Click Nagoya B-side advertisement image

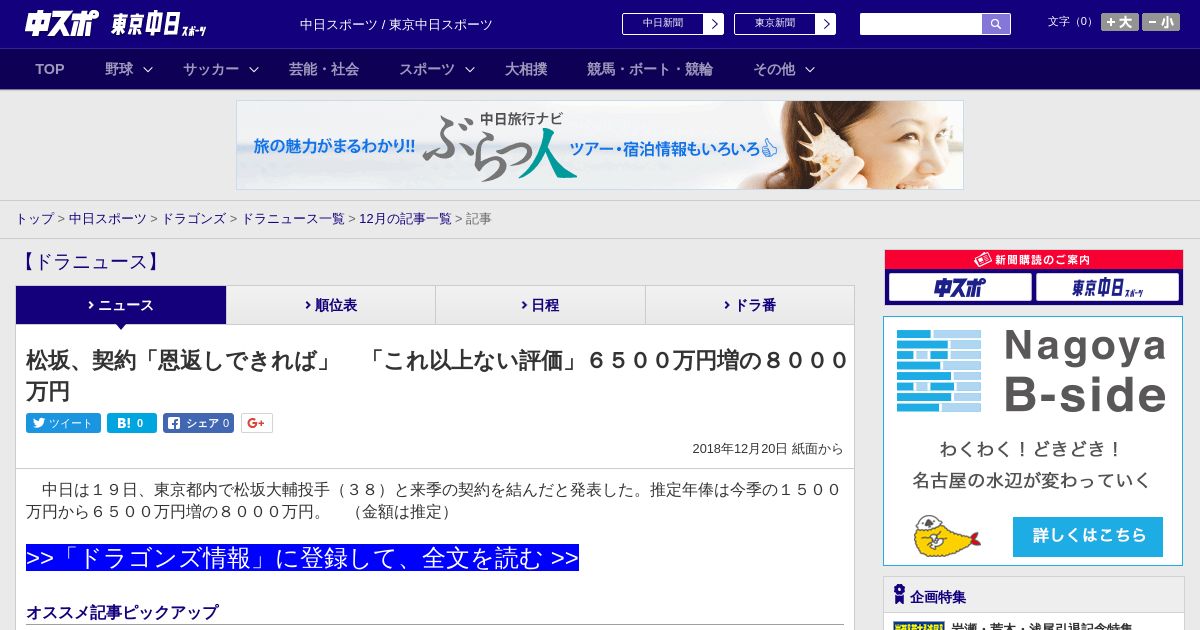click(x=1033, y=441)
